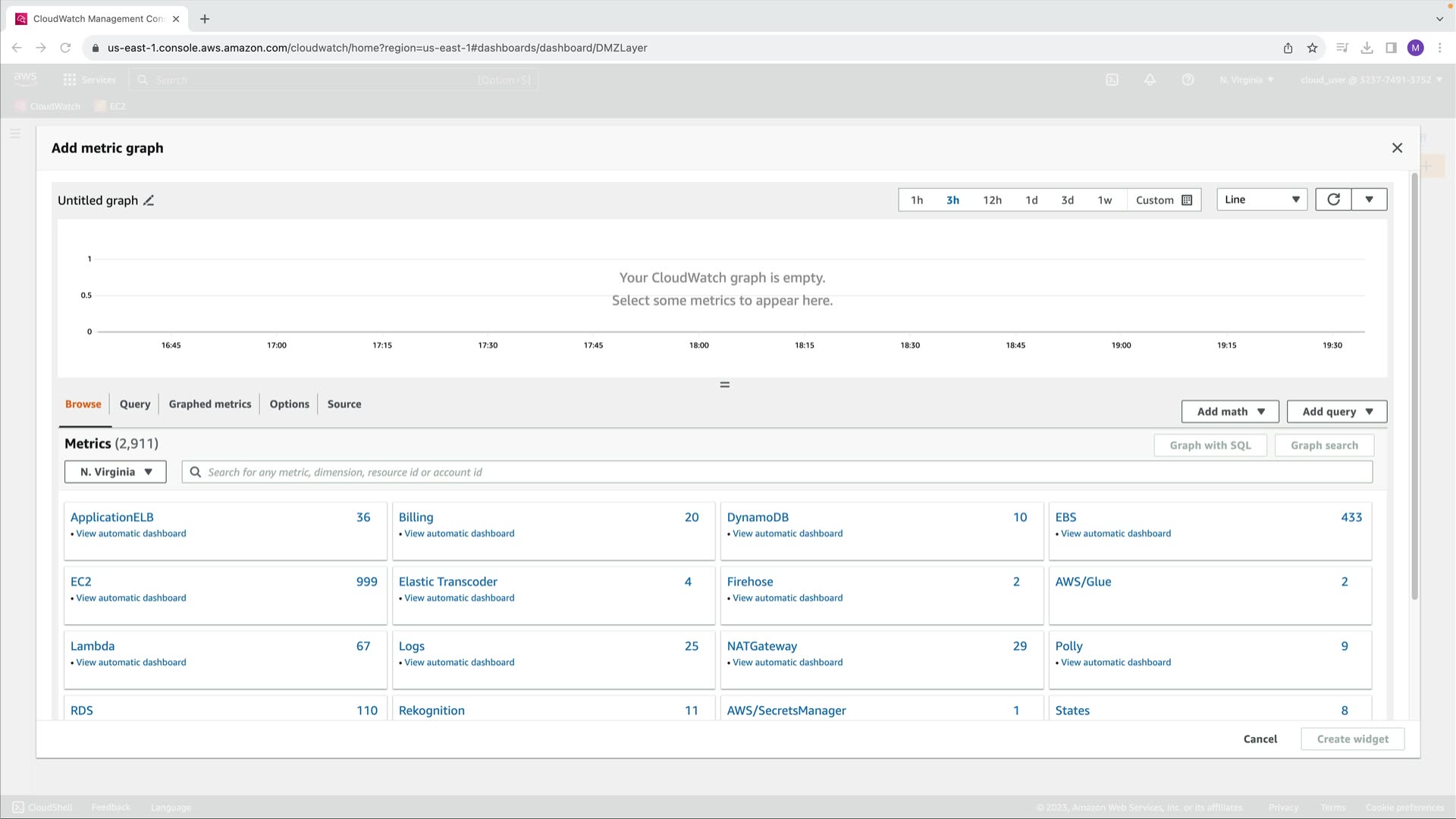Open the Line graph type dropdown
Viewport: 1456px width, 819px height.
coord(1261,199)
